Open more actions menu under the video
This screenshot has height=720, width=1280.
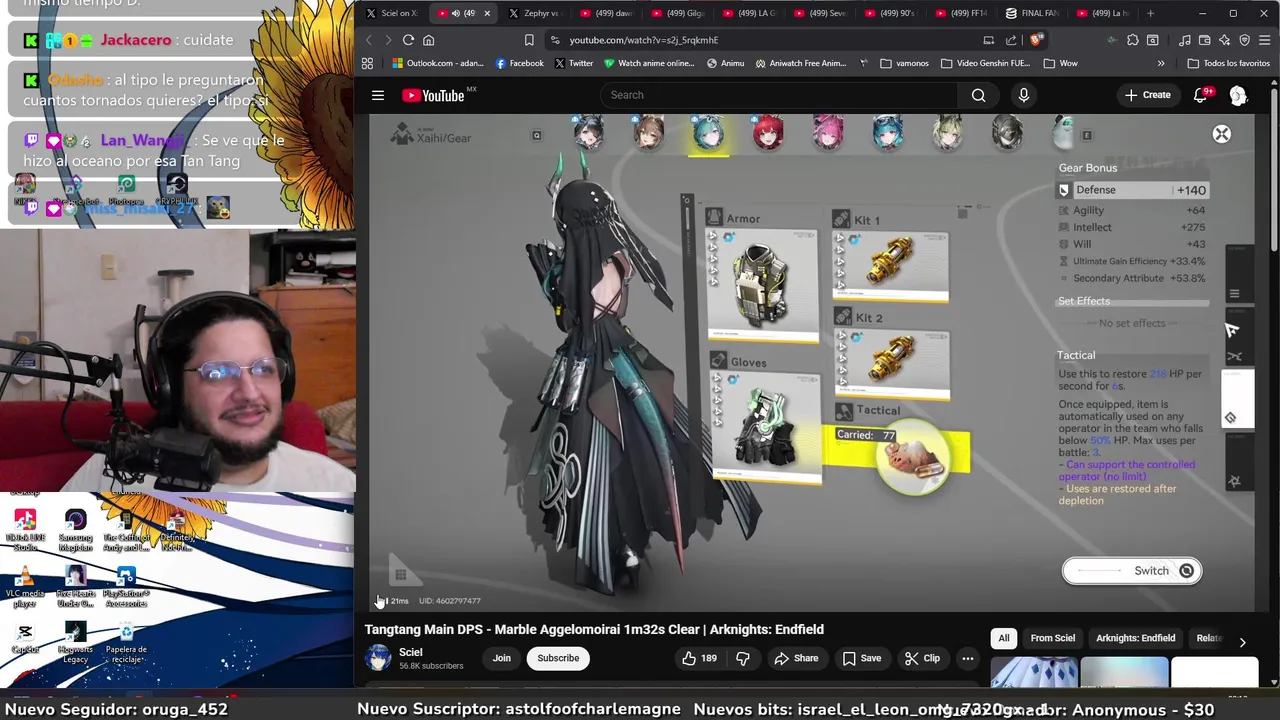967,658
